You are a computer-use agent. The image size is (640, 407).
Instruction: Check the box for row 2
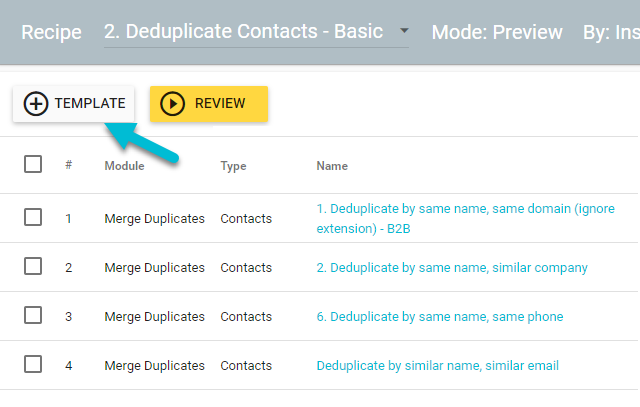(x=33, y=266)
